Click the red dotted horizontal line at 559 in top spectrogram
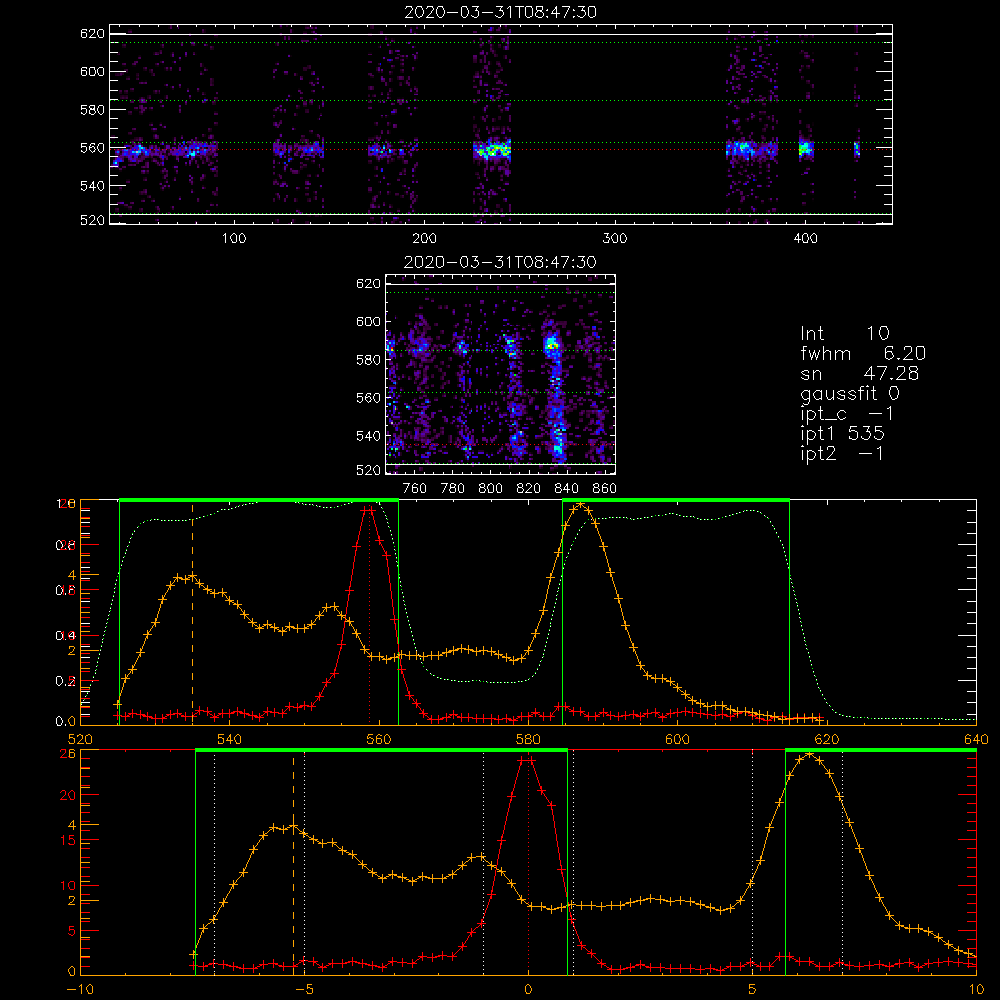The width and height of the screenshot is (1000, 1000). [501, 150]
